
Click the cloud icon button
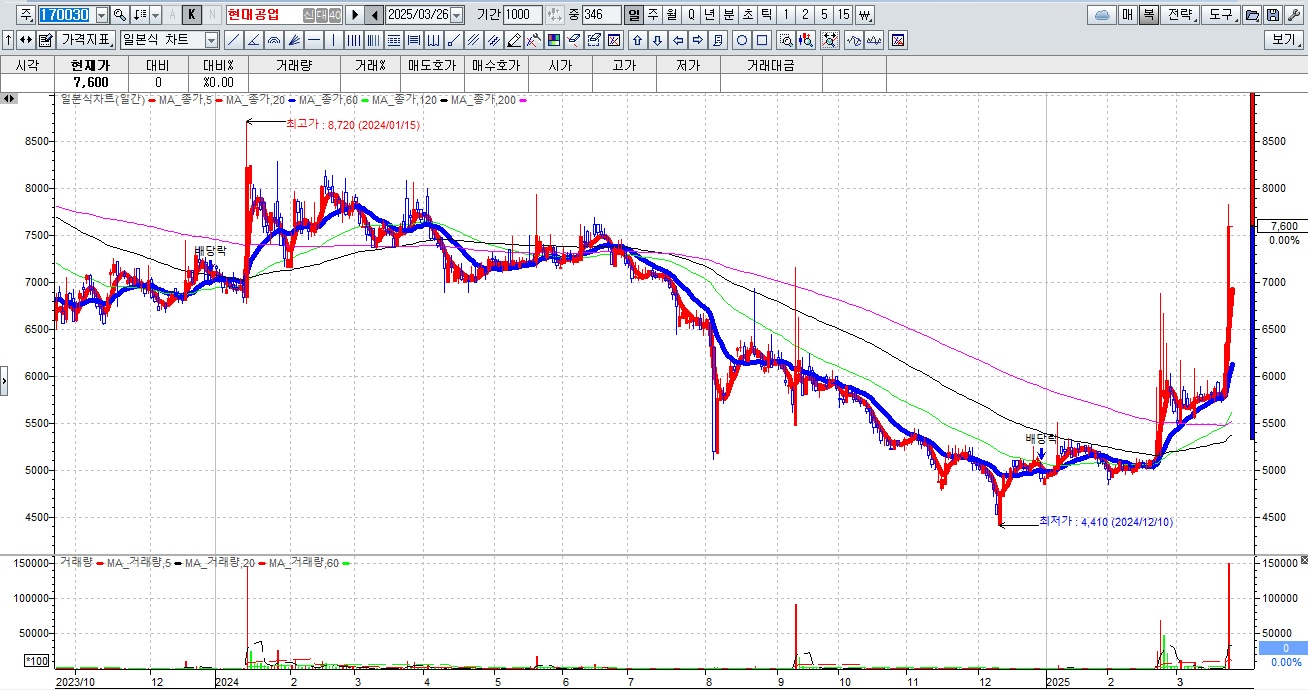pos(1103,15)
